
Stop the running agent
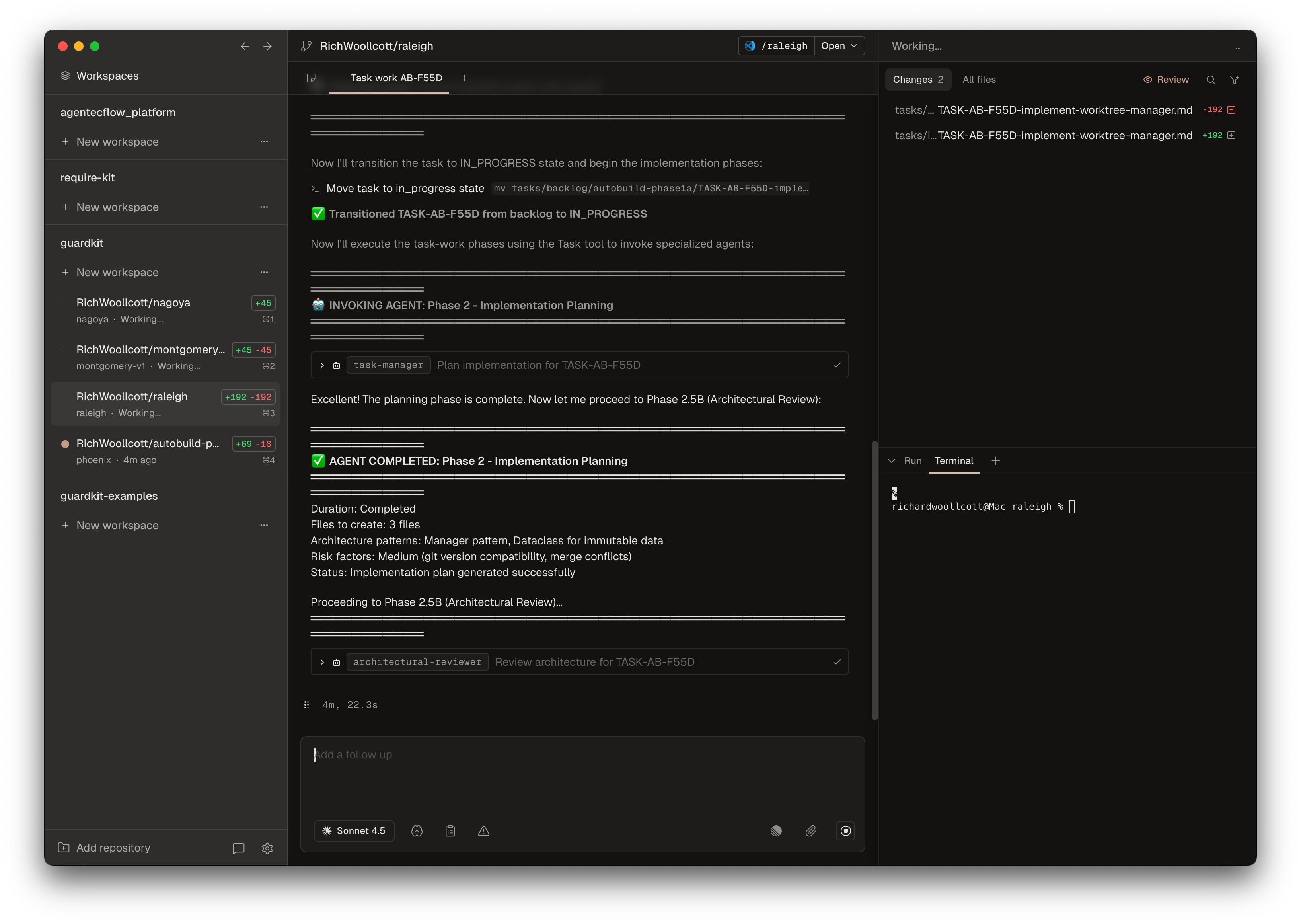(845, 831)
